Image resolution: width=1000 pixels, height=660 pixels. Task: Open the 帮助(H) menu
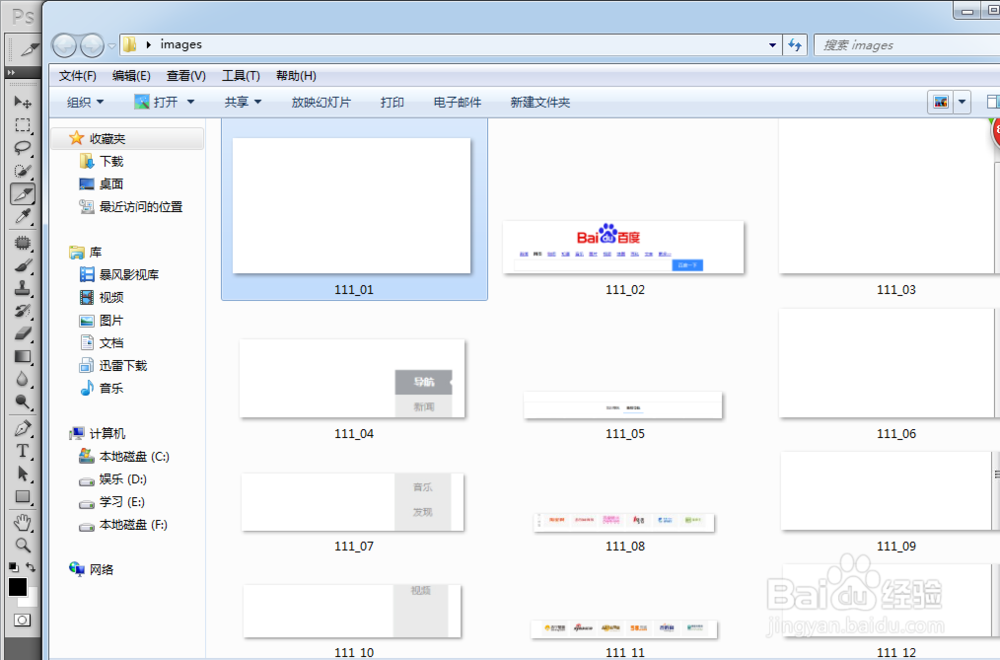click(296, 76)
